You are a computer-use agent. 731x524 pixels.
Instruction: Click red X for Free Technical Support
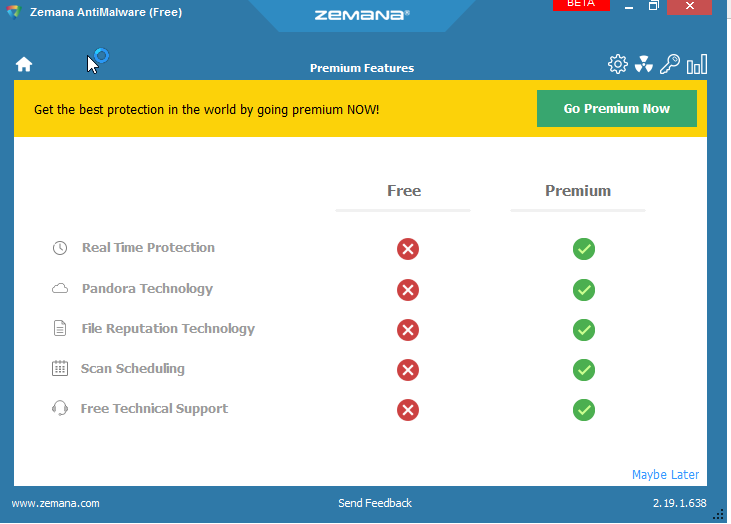[x=408, y=410]
